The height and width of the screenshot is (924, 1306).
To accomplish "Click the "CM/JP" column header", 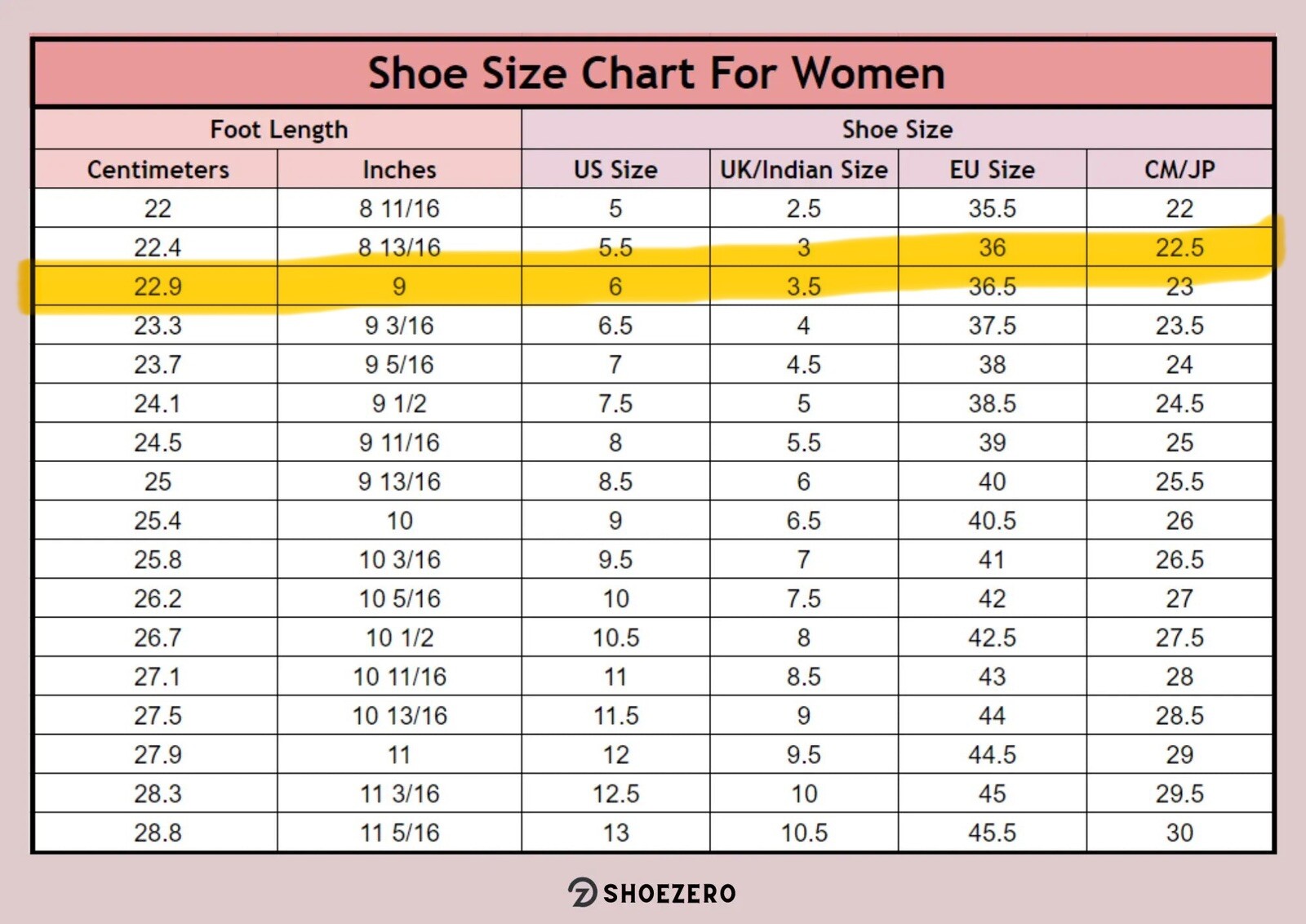I will click(1179, 169).
